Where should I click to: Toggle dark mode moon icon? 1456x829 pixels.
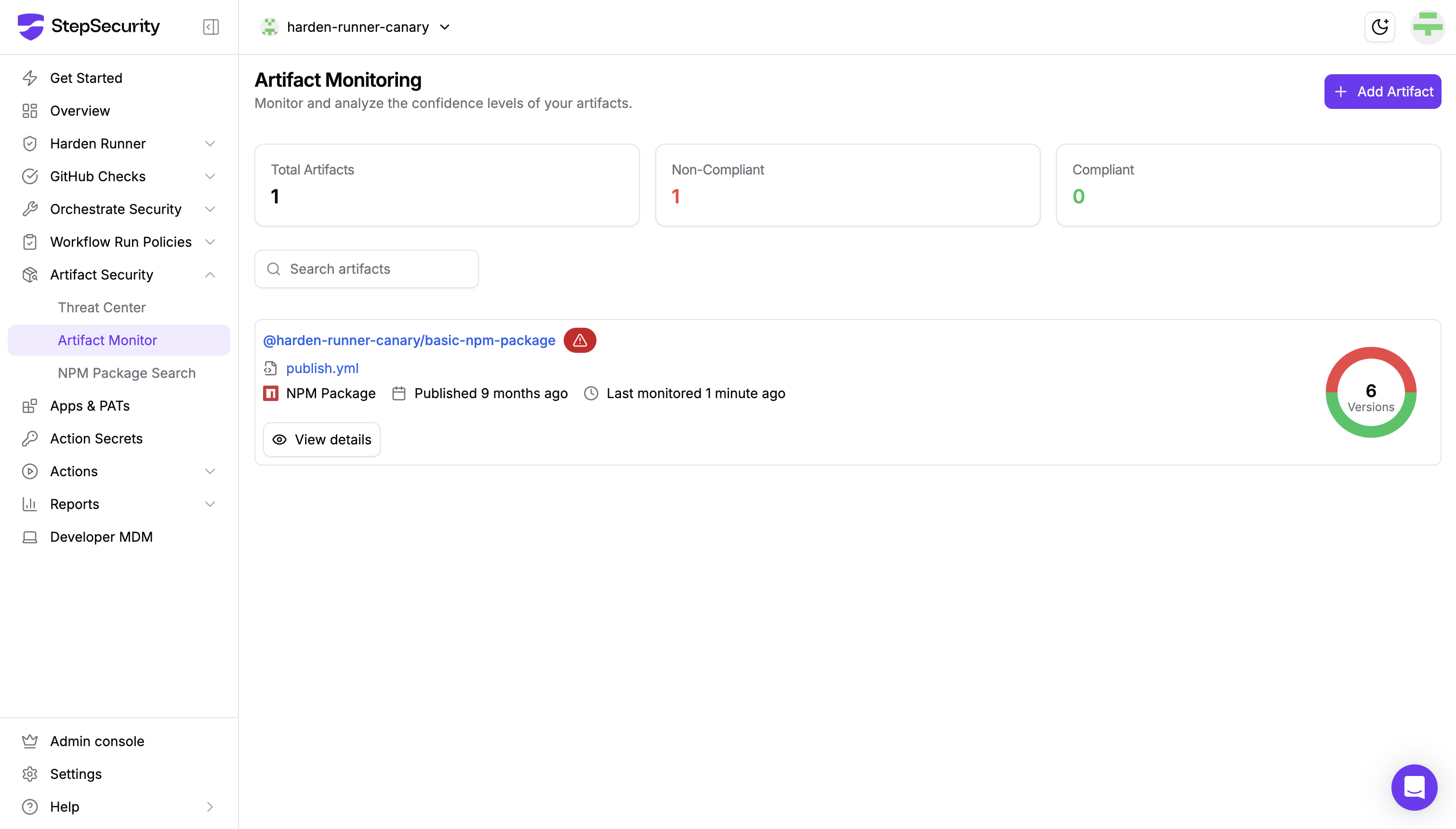coord(1379,27)
